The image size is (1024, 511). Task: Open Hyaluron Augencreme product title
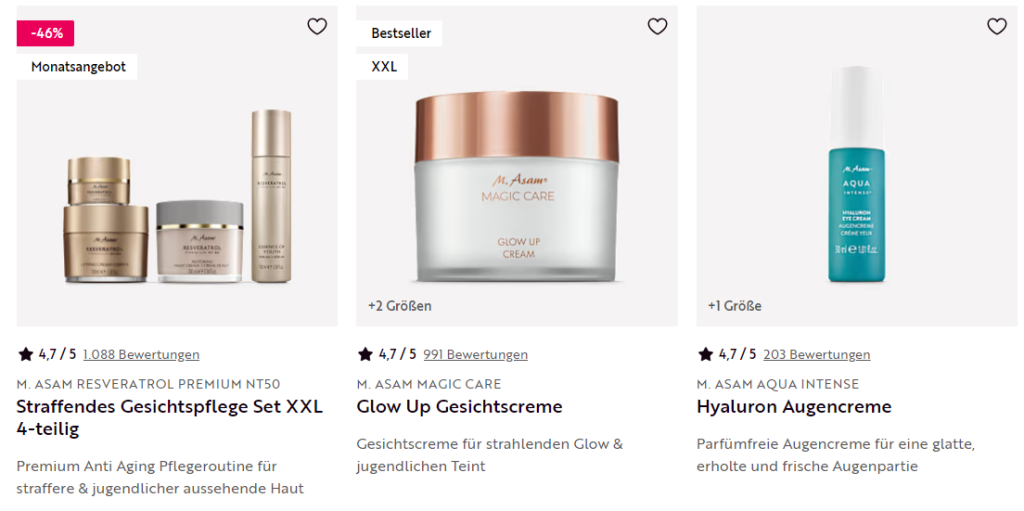pyautogui.click(x=794, y=406)
